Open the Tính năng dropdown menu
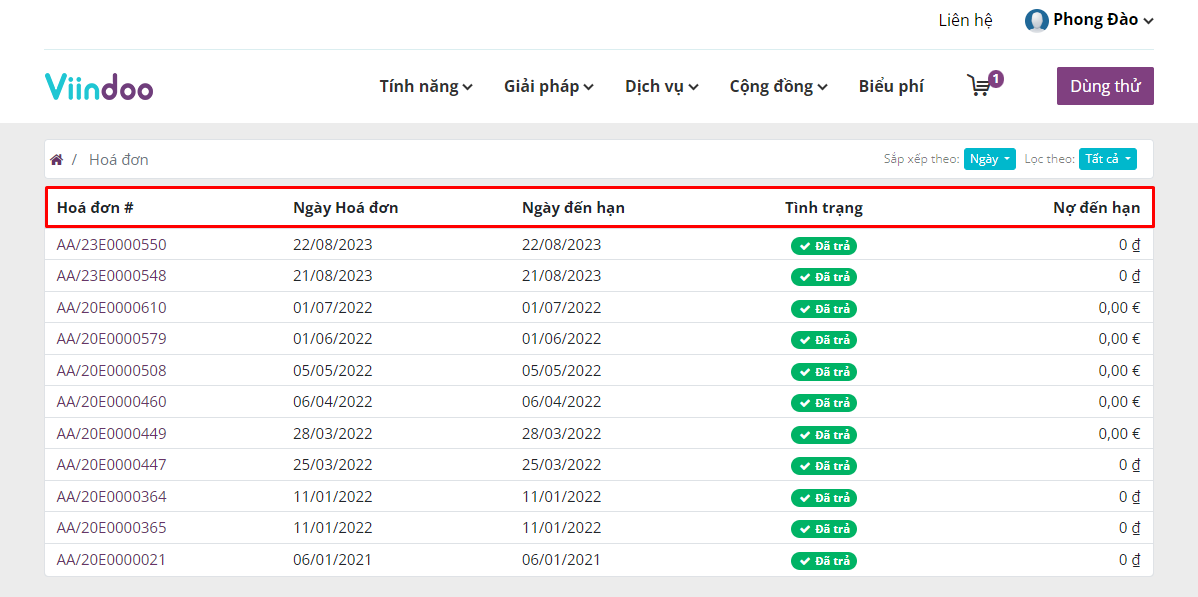The height and width of the screenshot is (597, 1198). 426,86
